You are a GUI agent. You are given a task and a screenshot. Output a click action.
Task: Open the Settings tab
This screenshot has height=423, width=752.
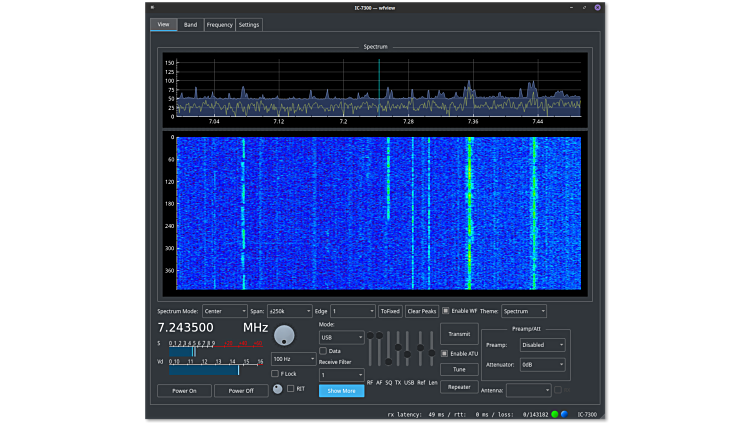249,25
